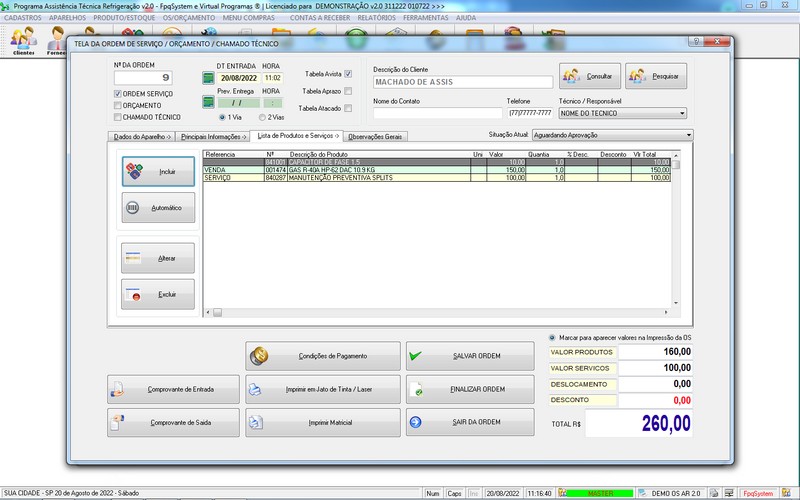Select MANUTENÇÃO PREVENTIVA SPLITS row
Viewport: 800px width, 500px height.
pyautogui.click(x=437, y=178)
